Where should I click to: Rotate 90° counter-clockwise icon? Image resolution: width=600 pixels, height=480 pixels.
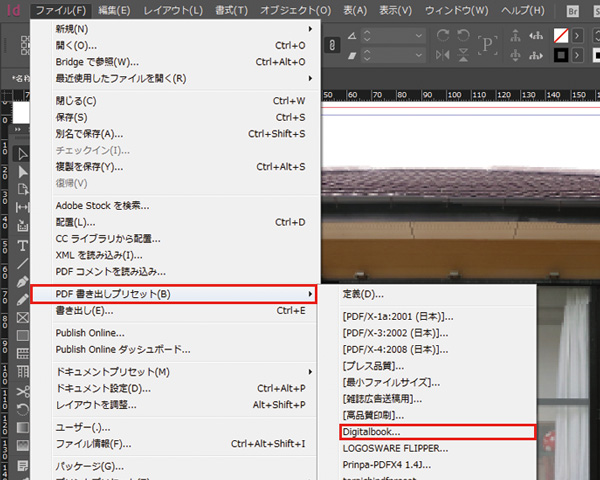point(463,36)
